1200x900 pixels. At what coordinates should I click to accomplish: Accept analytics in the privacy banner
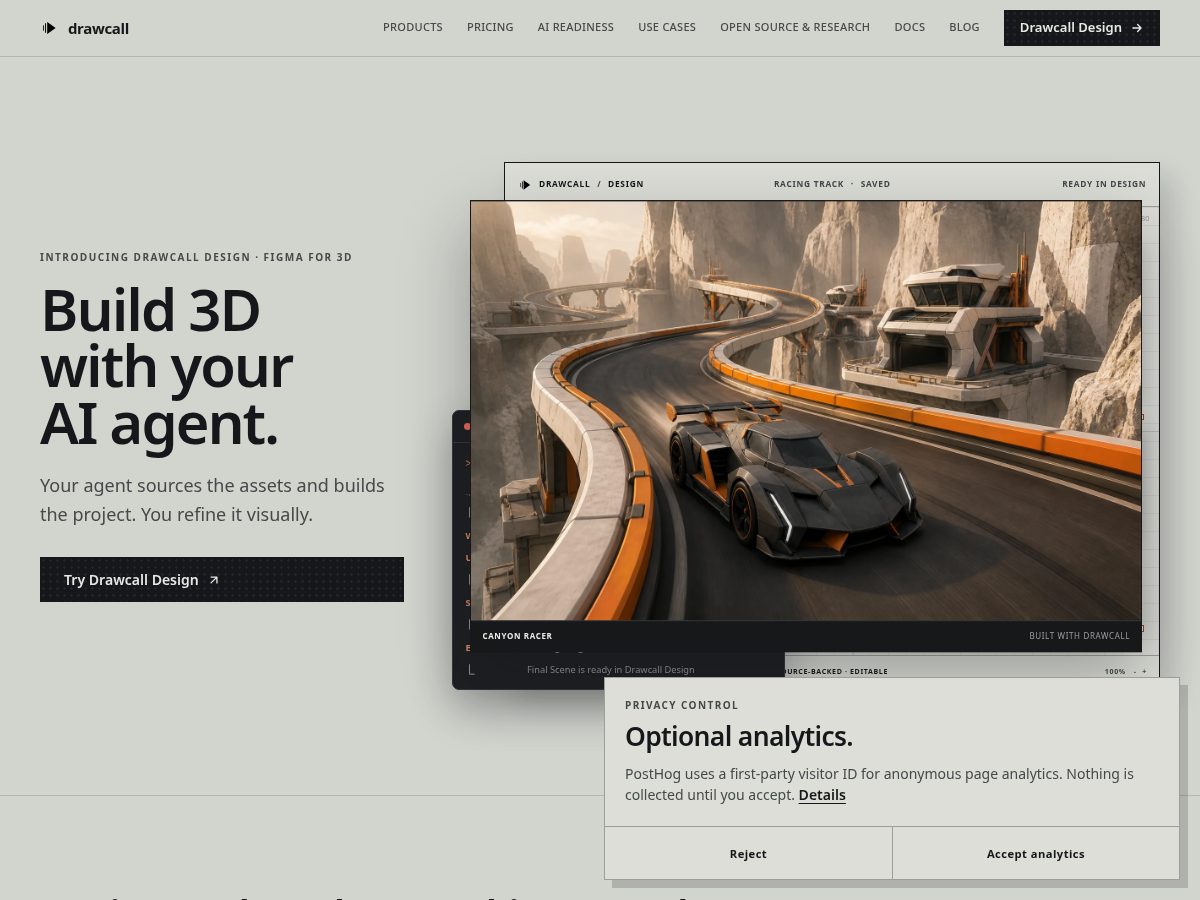coord(1036,854)
